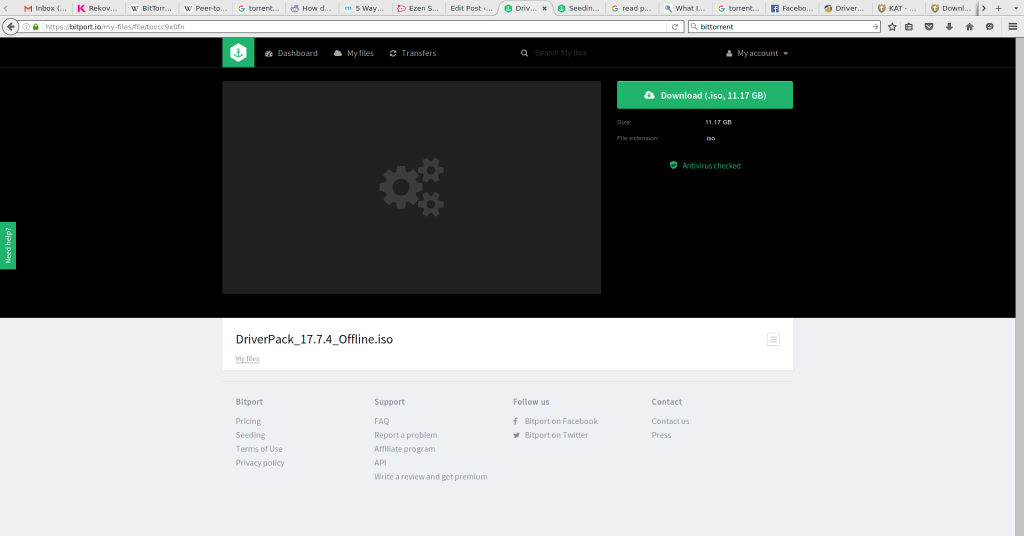Open the Dashboard menu item
The height and width of the screenshot is (536, 1024).
291,53
